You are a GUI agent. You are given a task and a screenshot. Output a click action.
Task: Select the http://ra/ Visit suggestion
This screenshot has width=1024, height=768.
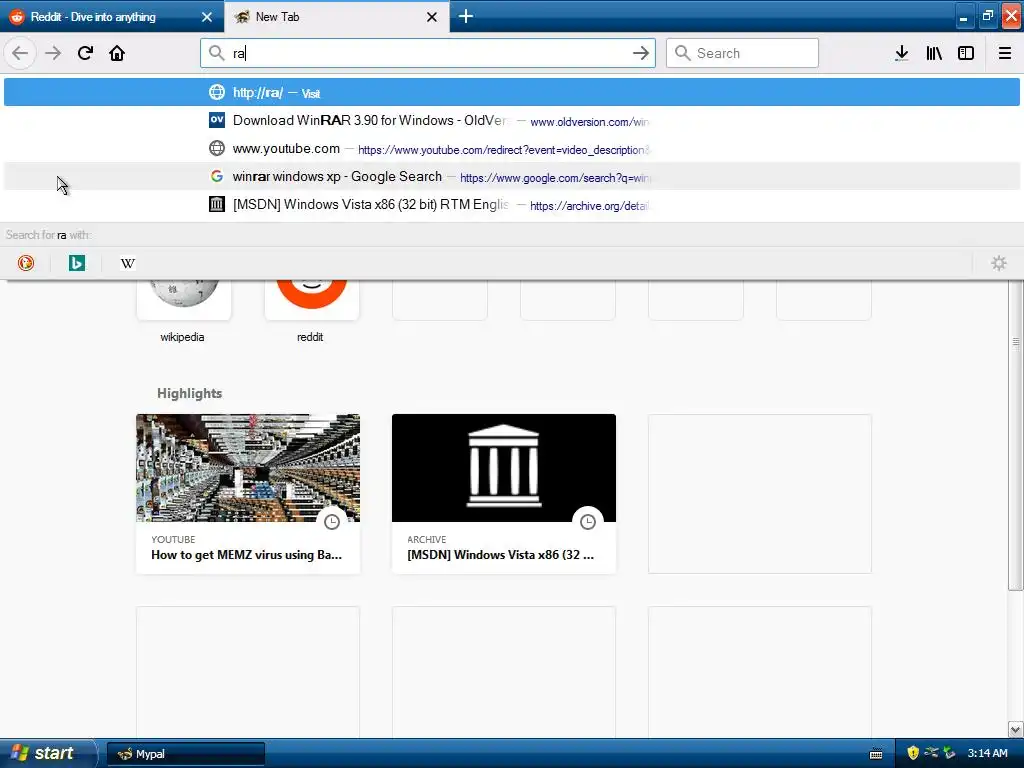(x=511, y=92)
